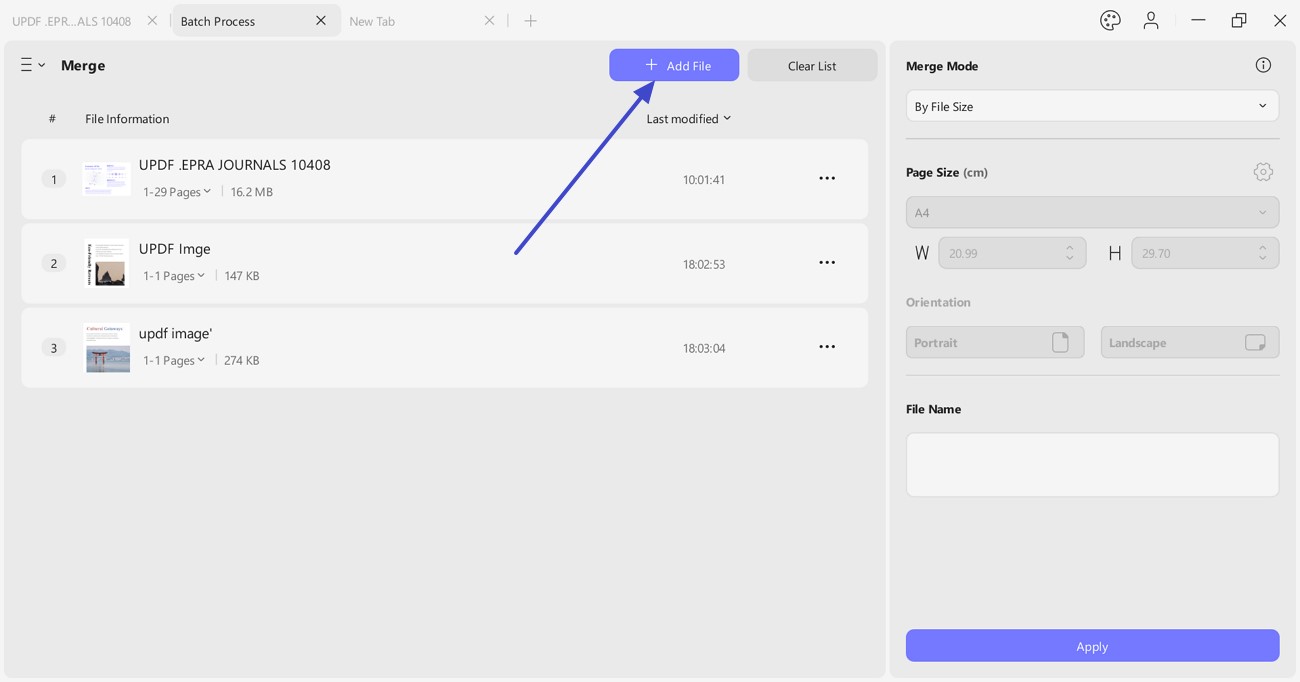
Task: Select Landscape orientation
Action: click(1189, 342)
